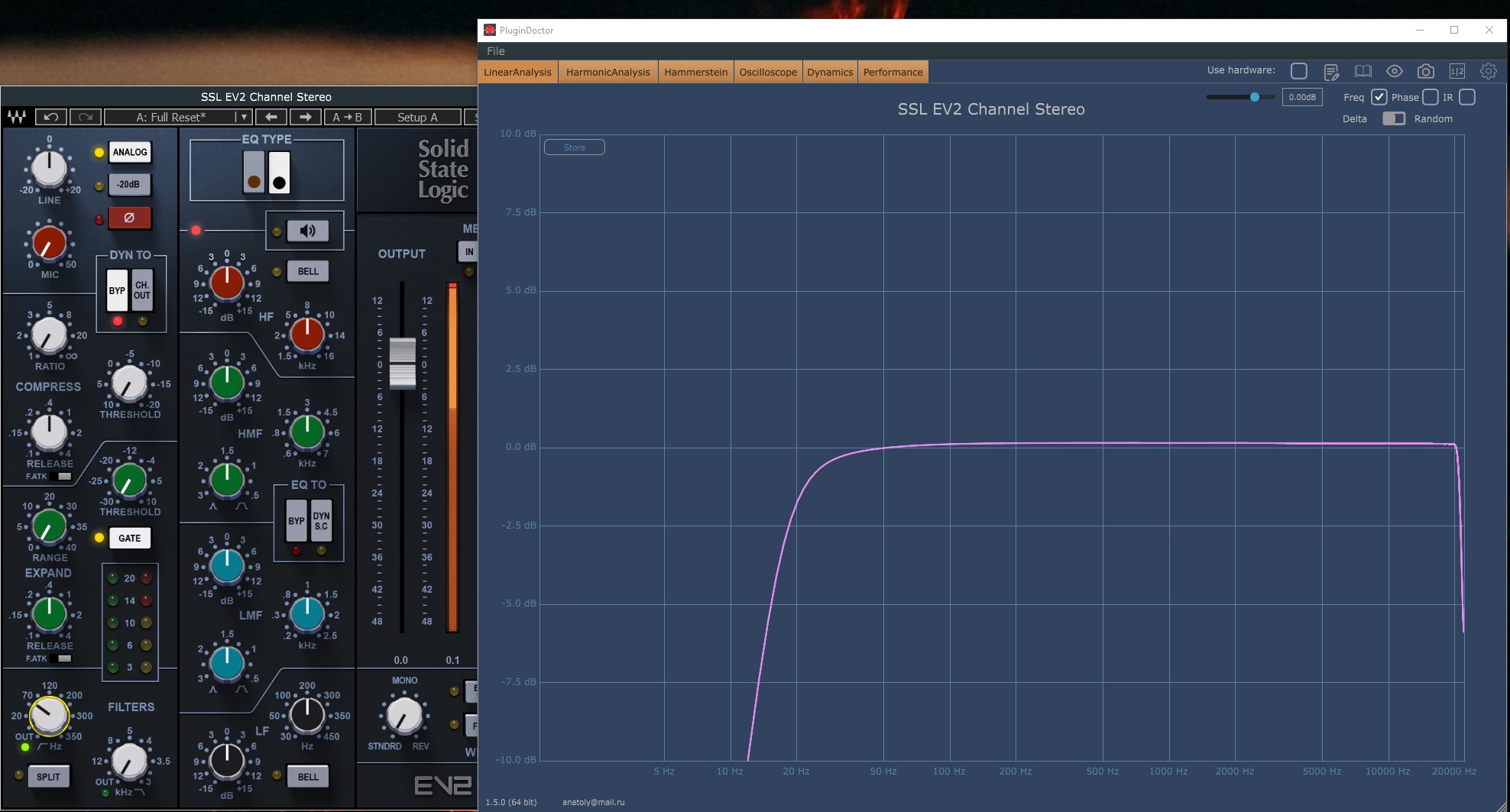Open the A: Full Reset preset menu
Screen dimensions: 1510x812
tap(170, 117)
